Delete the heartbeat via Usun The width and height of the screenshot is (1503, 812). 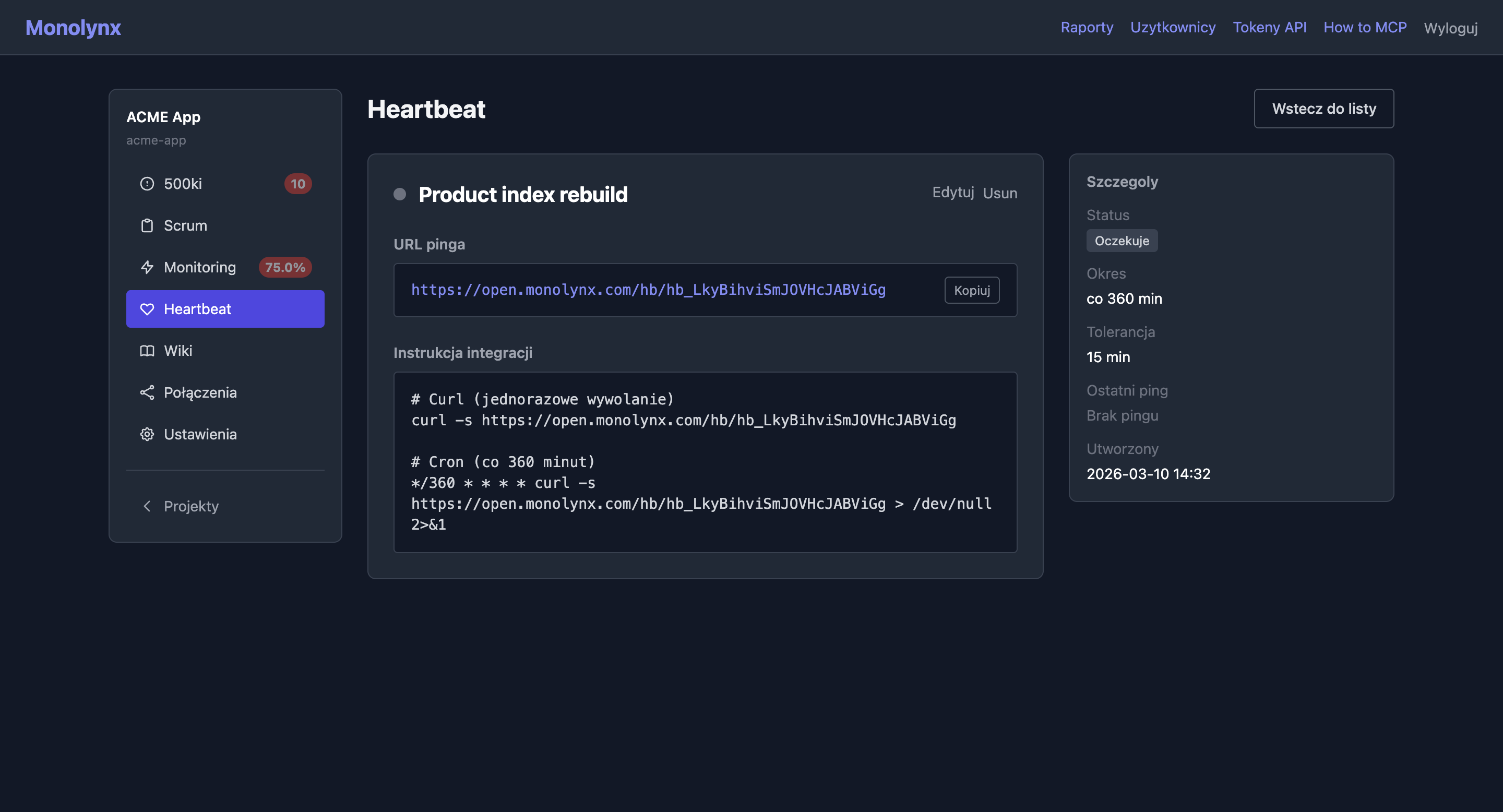pyautogui.click(x=1000, y=193)
